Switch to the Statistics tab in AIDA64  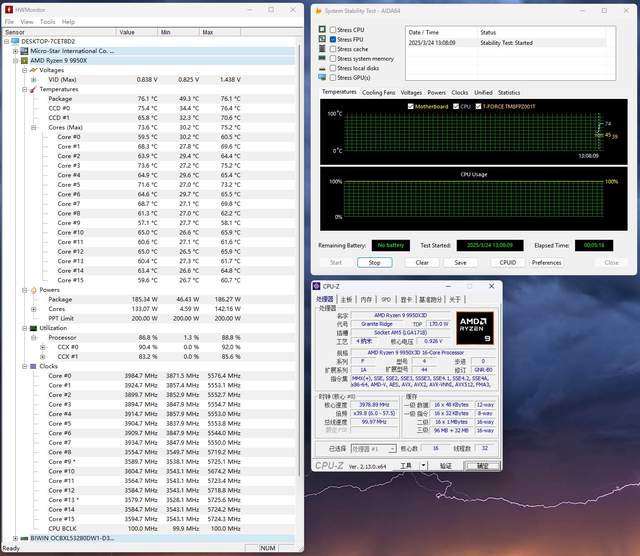coord(509,93)
